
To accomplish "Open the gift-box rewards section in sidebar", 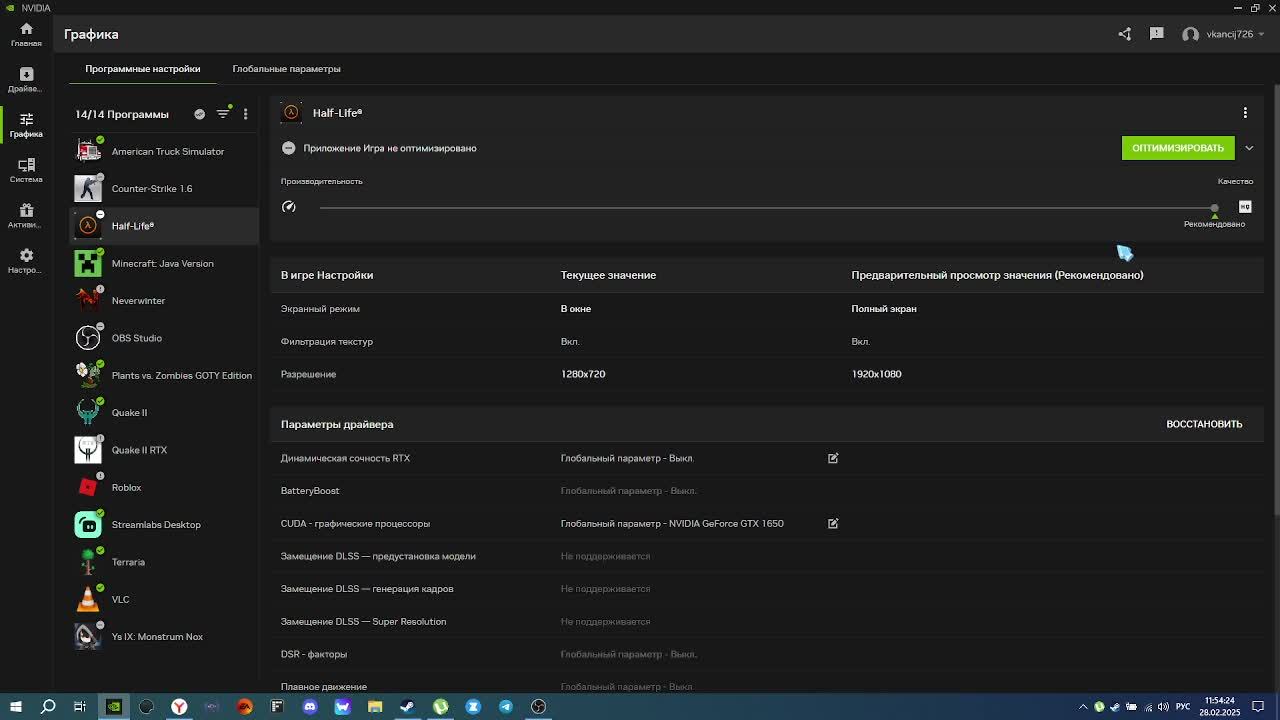I will click(26, 215).
